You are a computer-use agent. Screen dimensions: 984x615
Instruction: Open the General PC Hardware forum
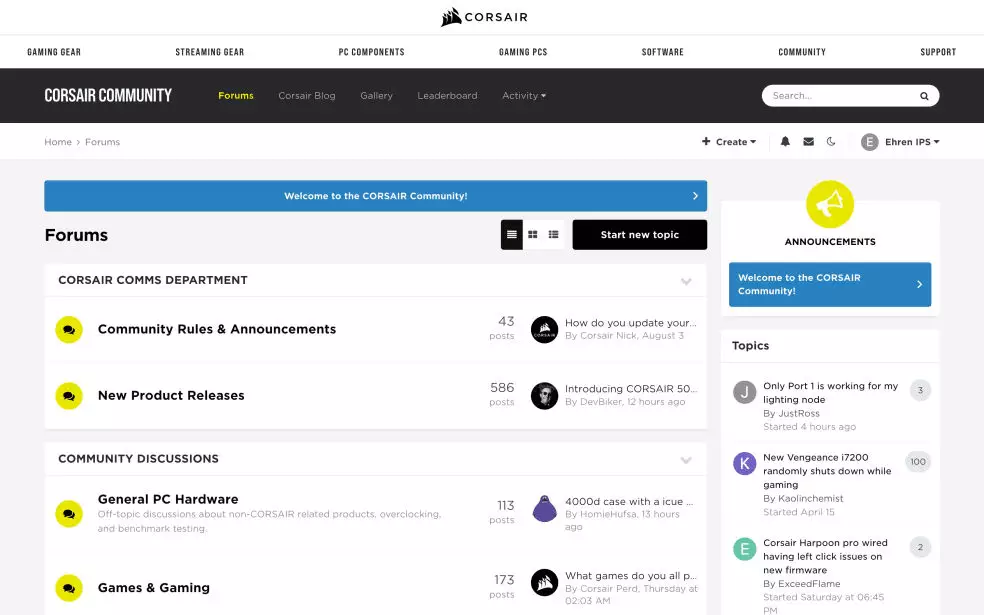click(168, 500)
